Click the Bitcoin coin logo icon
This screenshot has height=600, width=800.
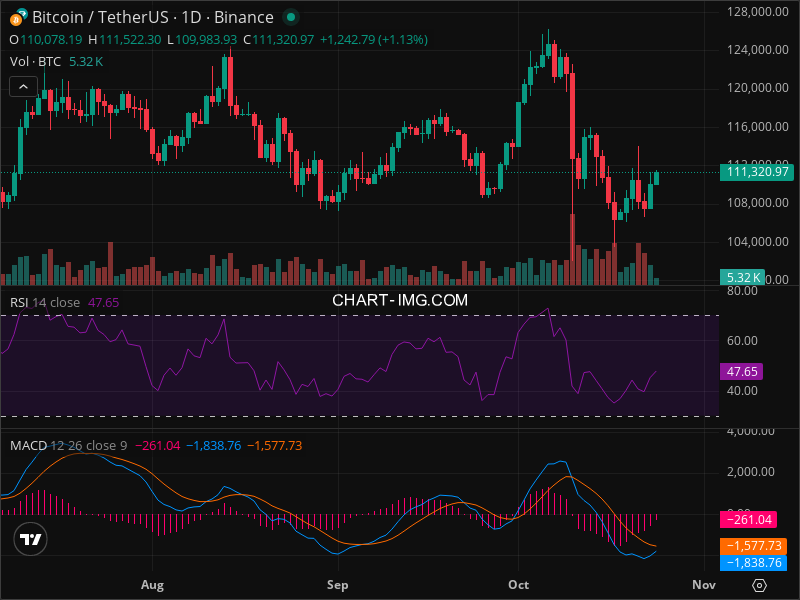(17, 17)
